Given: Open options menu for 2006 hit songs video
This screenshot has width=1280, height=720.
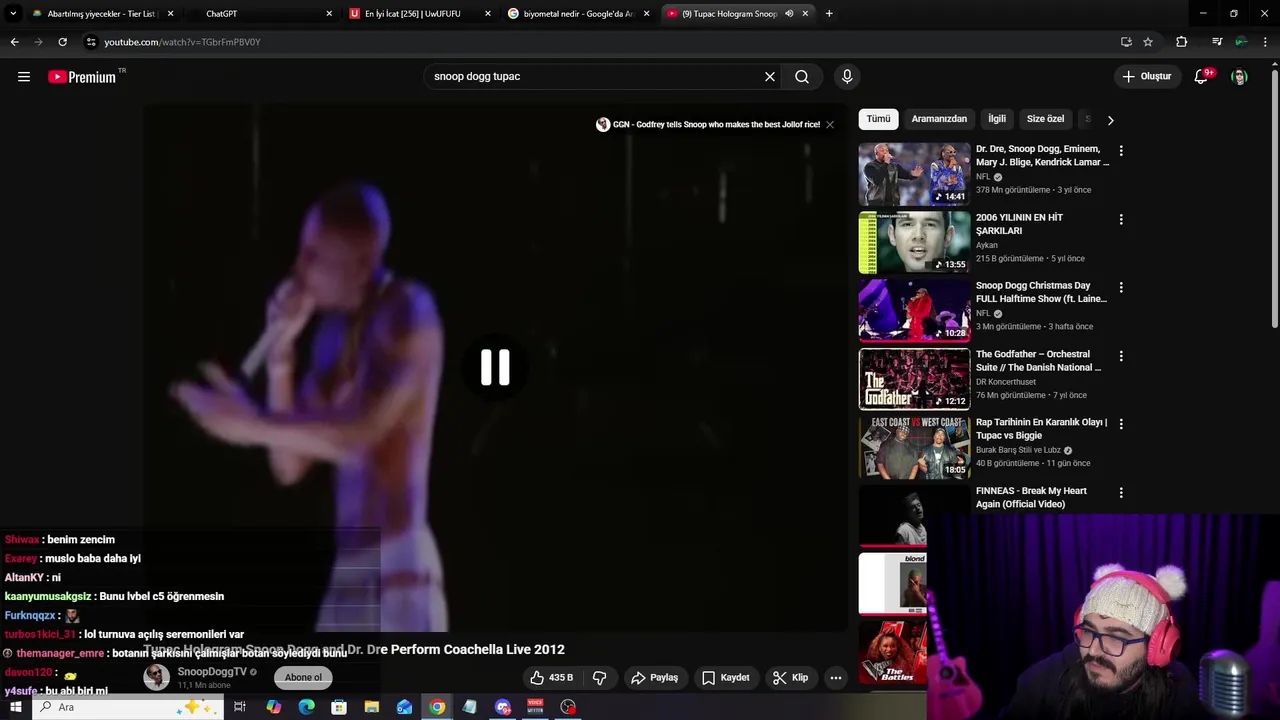Looking at the screenshot, I should pyautogui.click(x=1121, y=219).
